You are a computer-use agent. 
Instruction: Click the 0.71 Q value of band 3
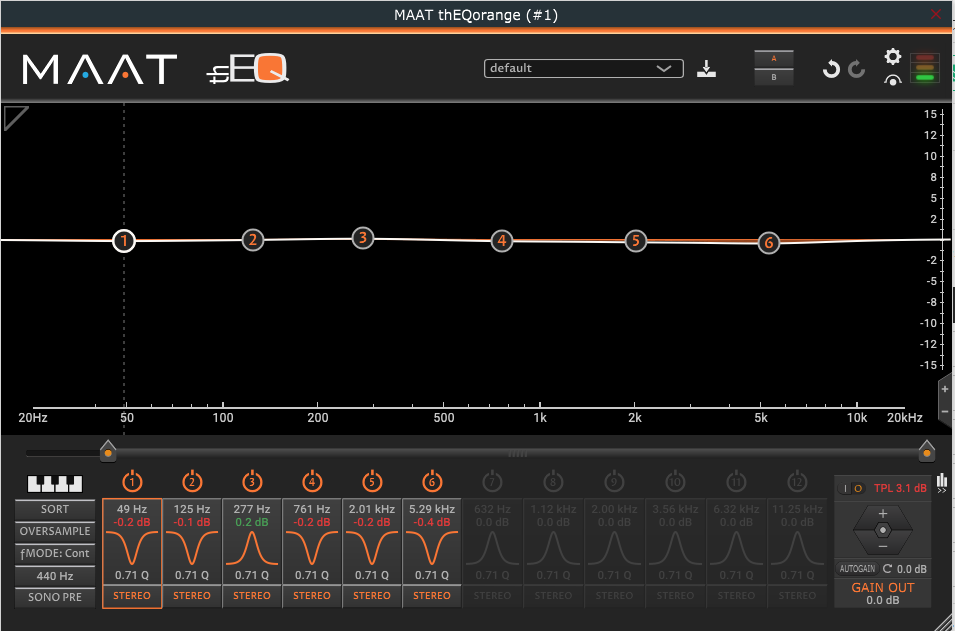pyautogui.click(x=252, y=574)
